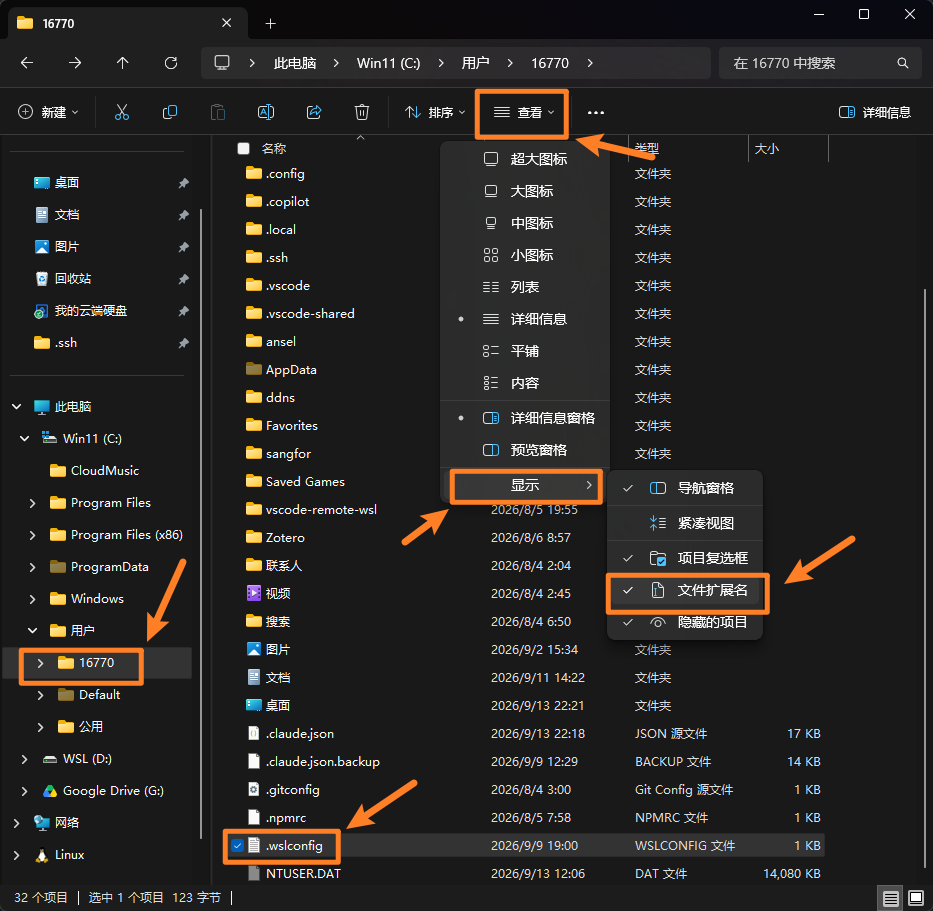This screenshot has width=933, height=911.
Task: Select the NTUSER.DAT file row
Action: click(525, 874)
